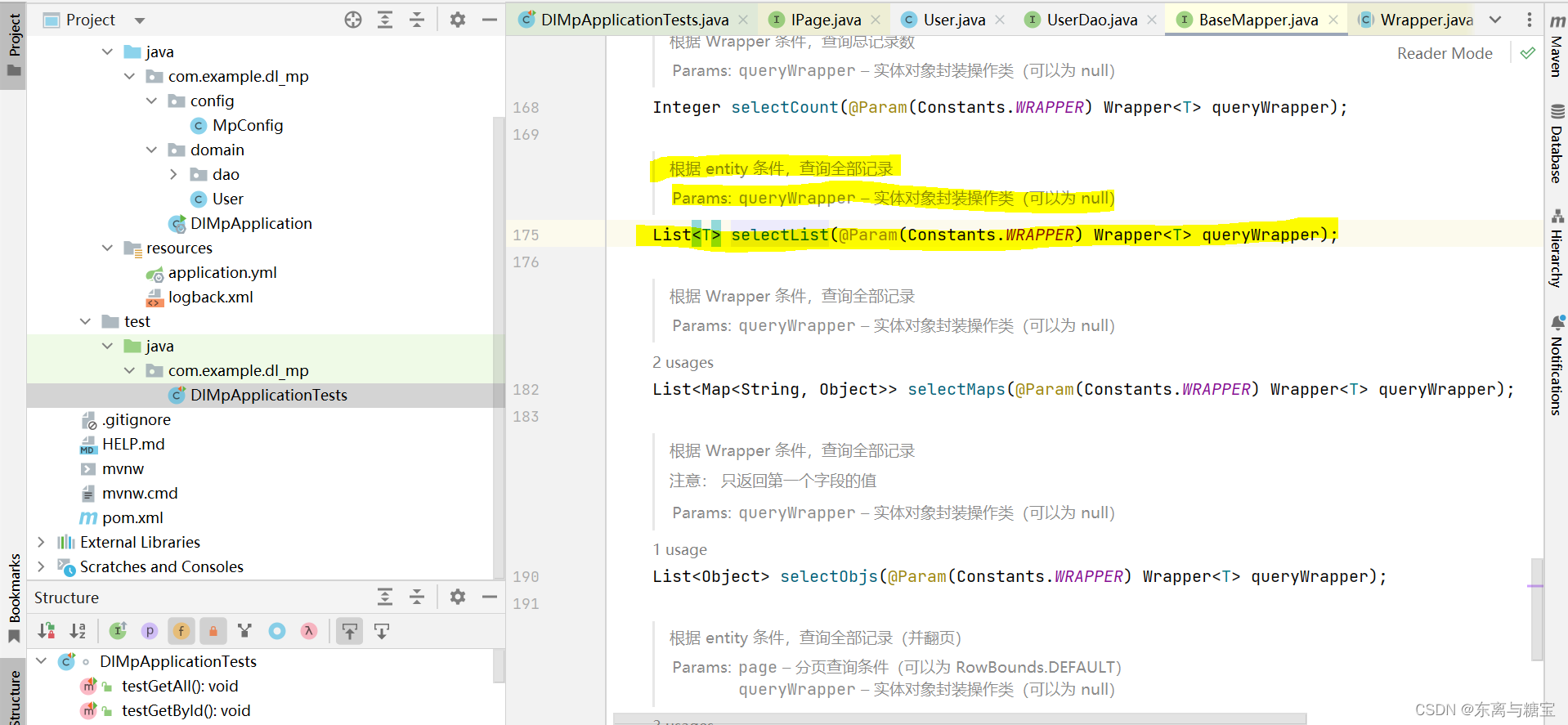The width and height of the screenshot is (1568, 725).
Task: Click the '2 usages' hint above selectMaps
Action: (683, 362)
